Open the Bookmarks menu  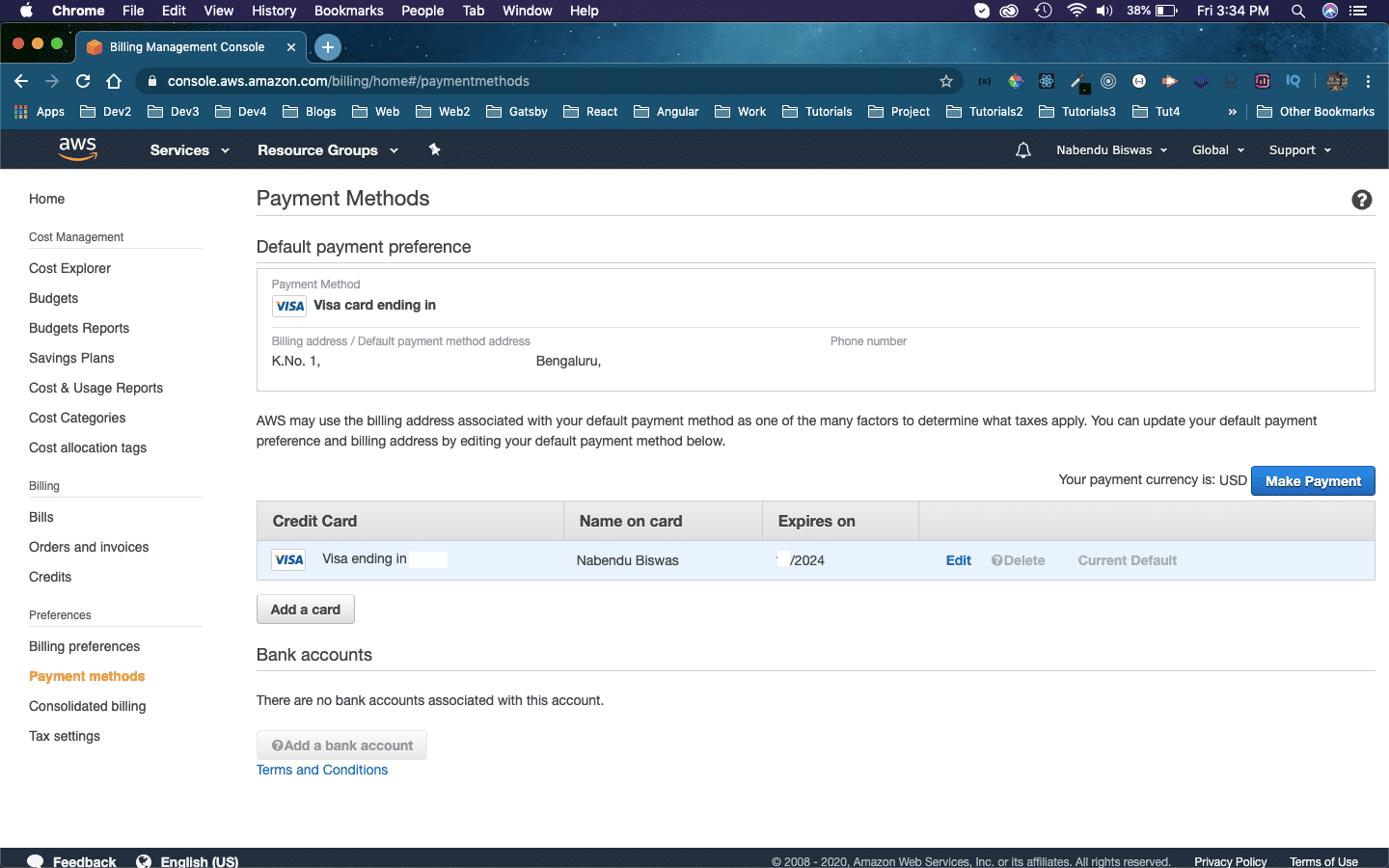pos(349,11)
